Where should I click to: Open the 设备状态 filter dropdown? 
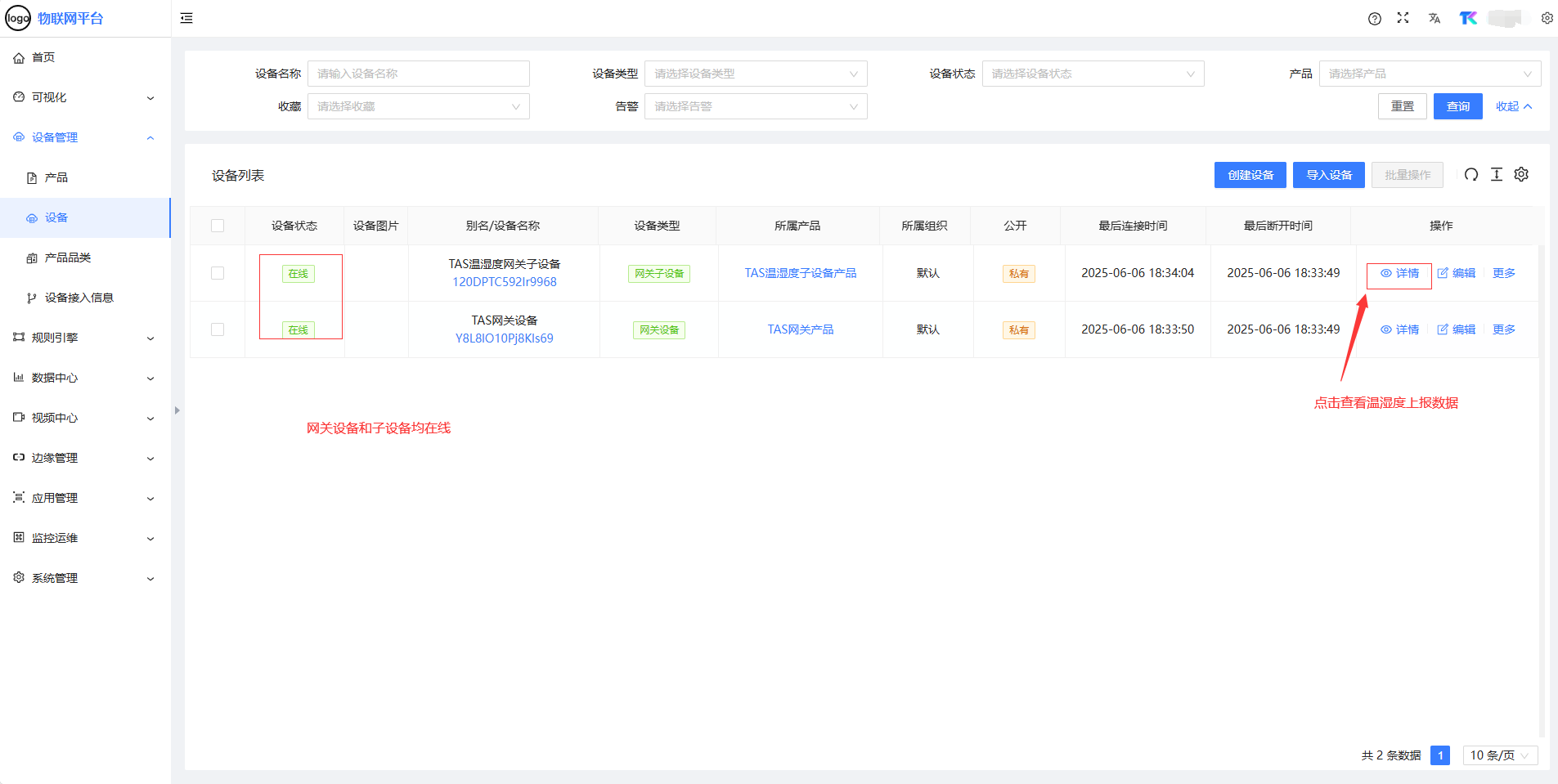pos(1092,74)
